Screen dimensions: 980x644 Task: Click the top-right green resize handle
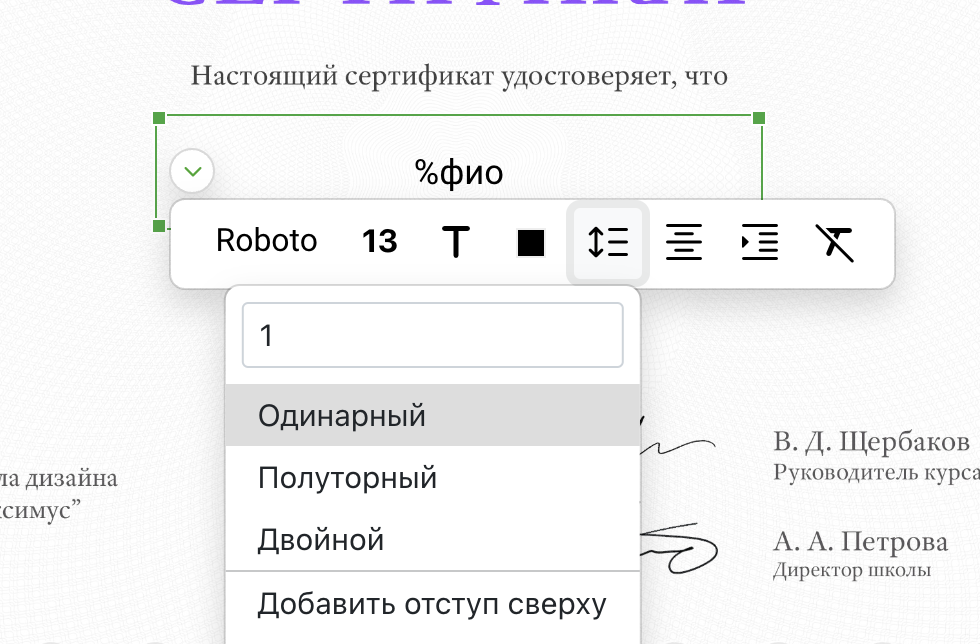coord(759,118)
